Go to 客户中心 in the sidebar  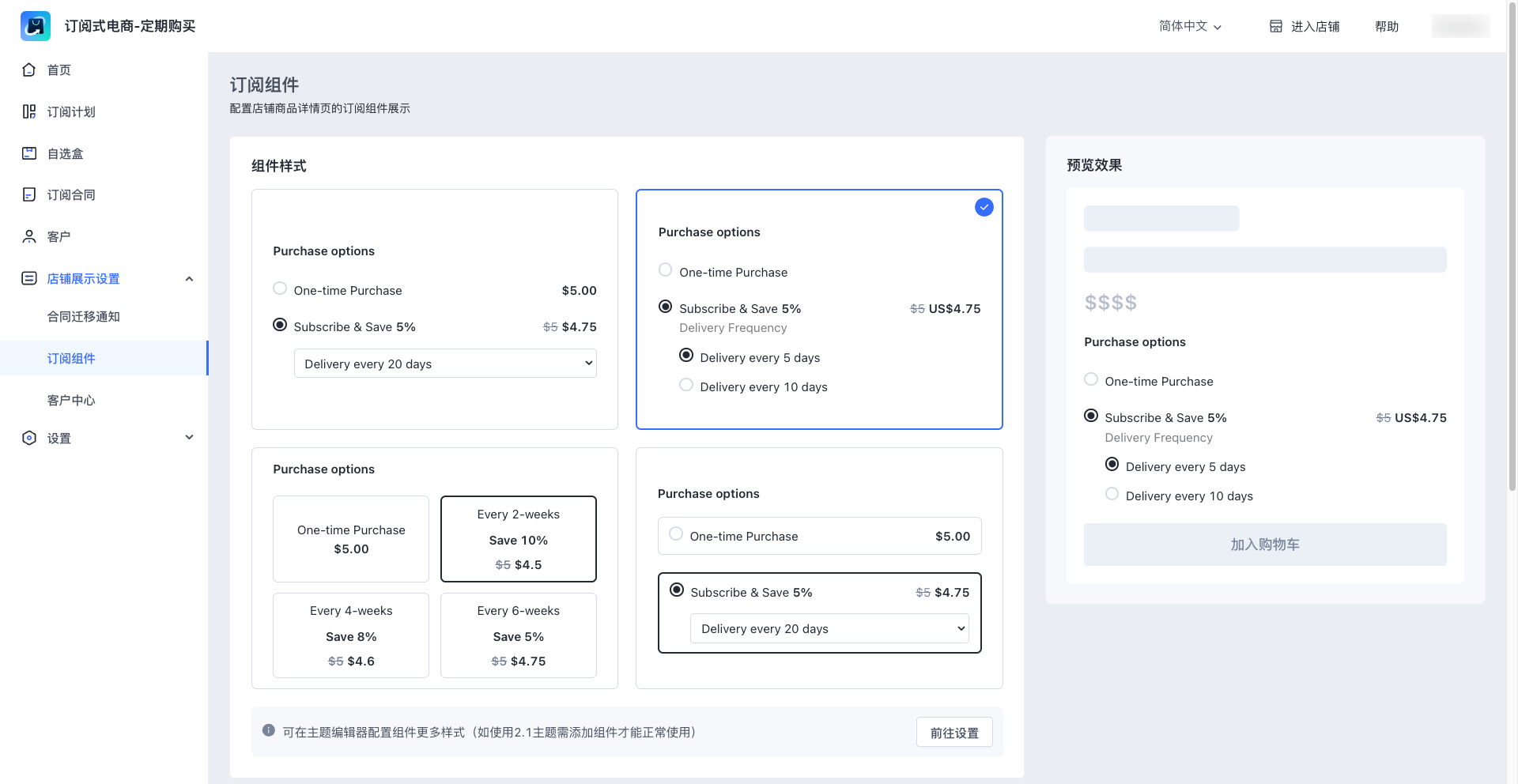(x=71, y=400)
